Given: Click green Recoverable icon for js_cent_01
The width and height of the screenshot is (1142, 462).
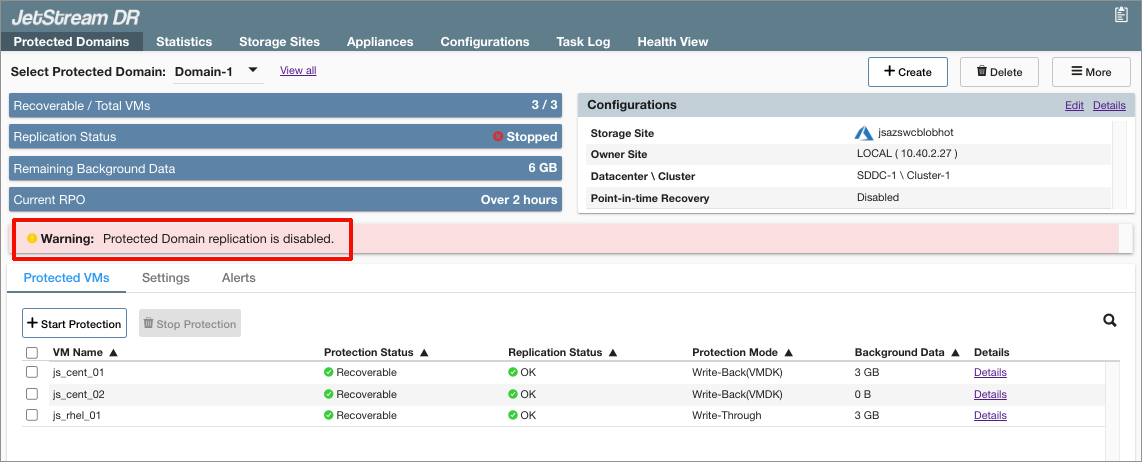Looking at the screenshot, I should tap(329, 372).
